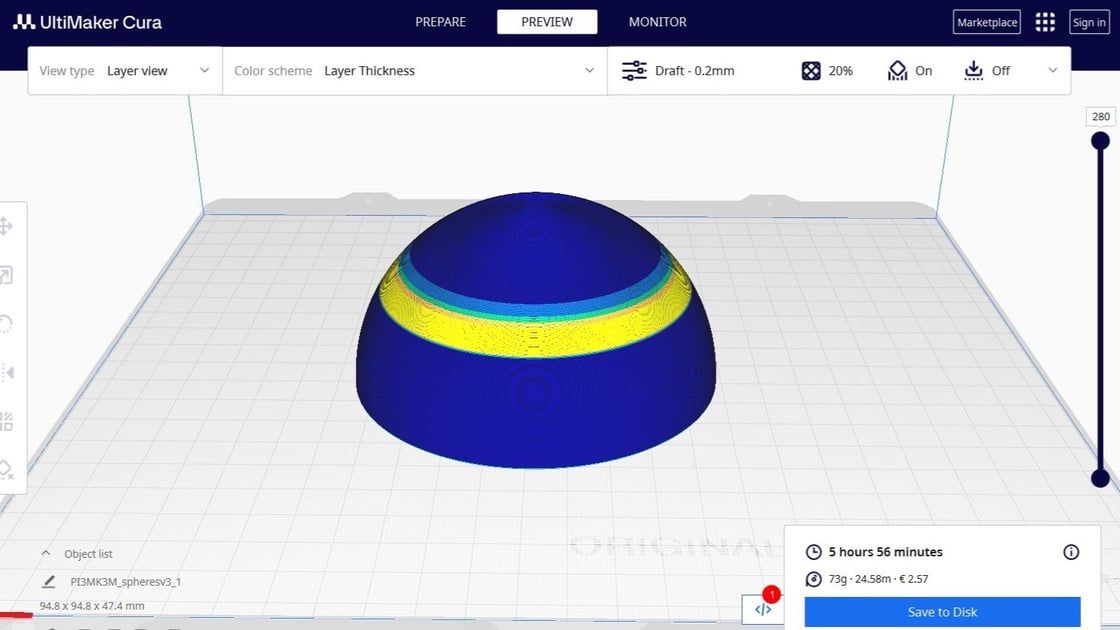This screenshot has width=1120, height=630.
Task: Open the infill density settings
Action: (828, 70)
